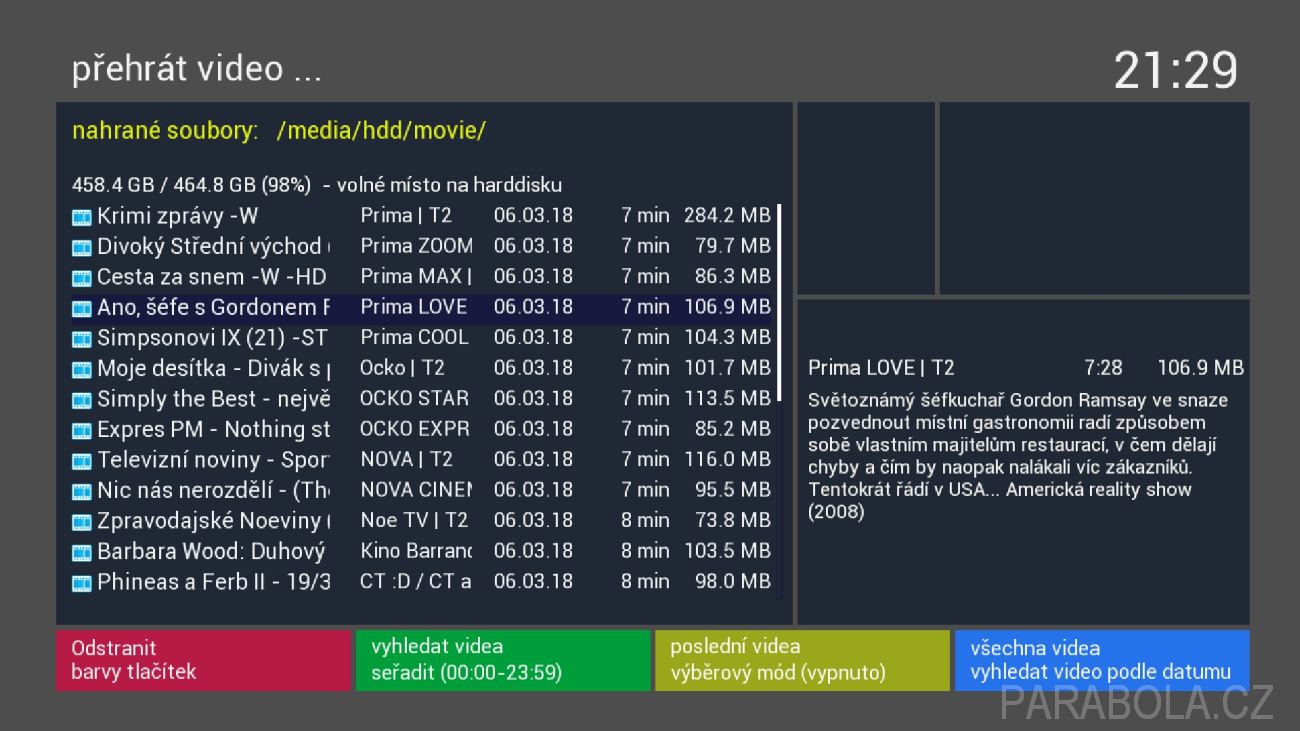
Task: Select the Nic nás nerozdělí recording
Action: tap(422, 490)
